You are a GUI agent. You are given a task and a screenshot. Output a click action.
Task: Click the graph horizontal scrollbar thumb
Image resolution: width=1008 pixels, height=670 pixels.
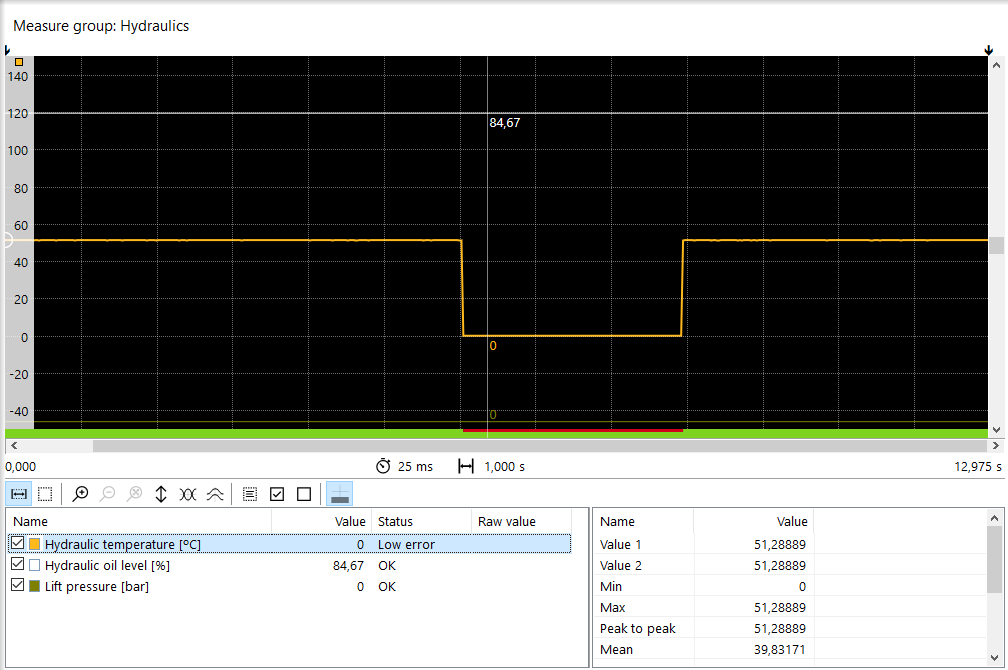point(540,446)
